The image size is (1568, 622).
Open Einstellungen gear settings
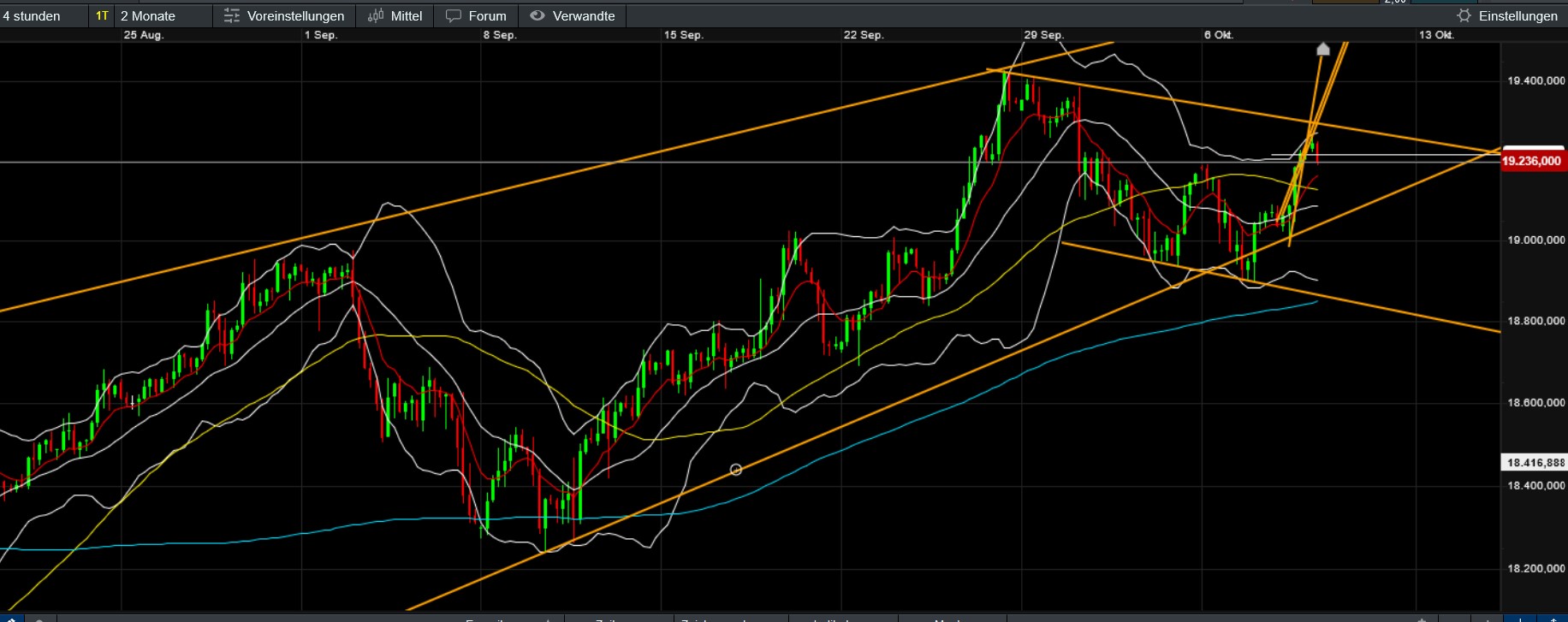[1507, 16]
